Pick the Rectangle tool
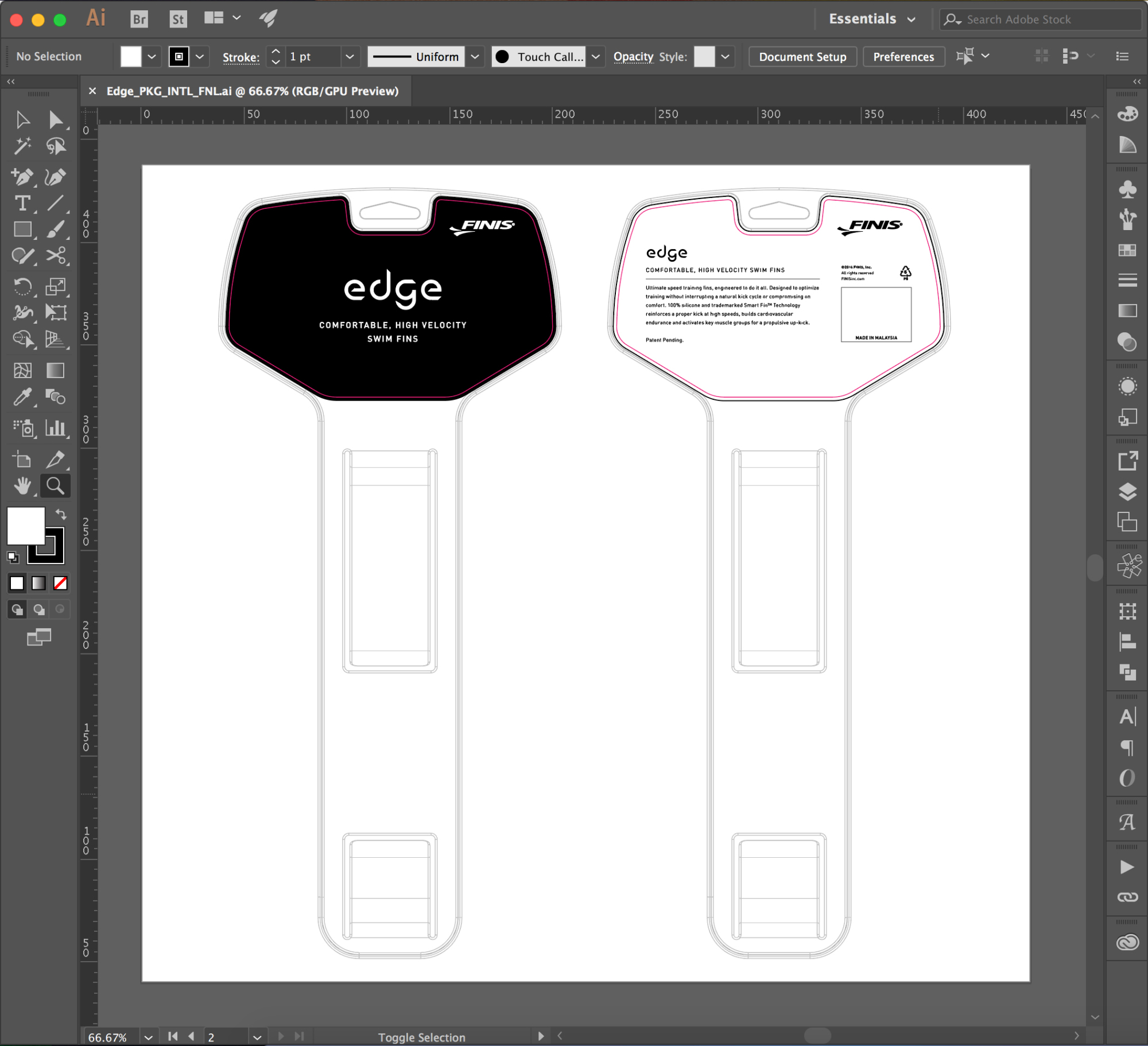Image resolution: width=1148 pixels, height=1046 pixels. tap(22, 230)
